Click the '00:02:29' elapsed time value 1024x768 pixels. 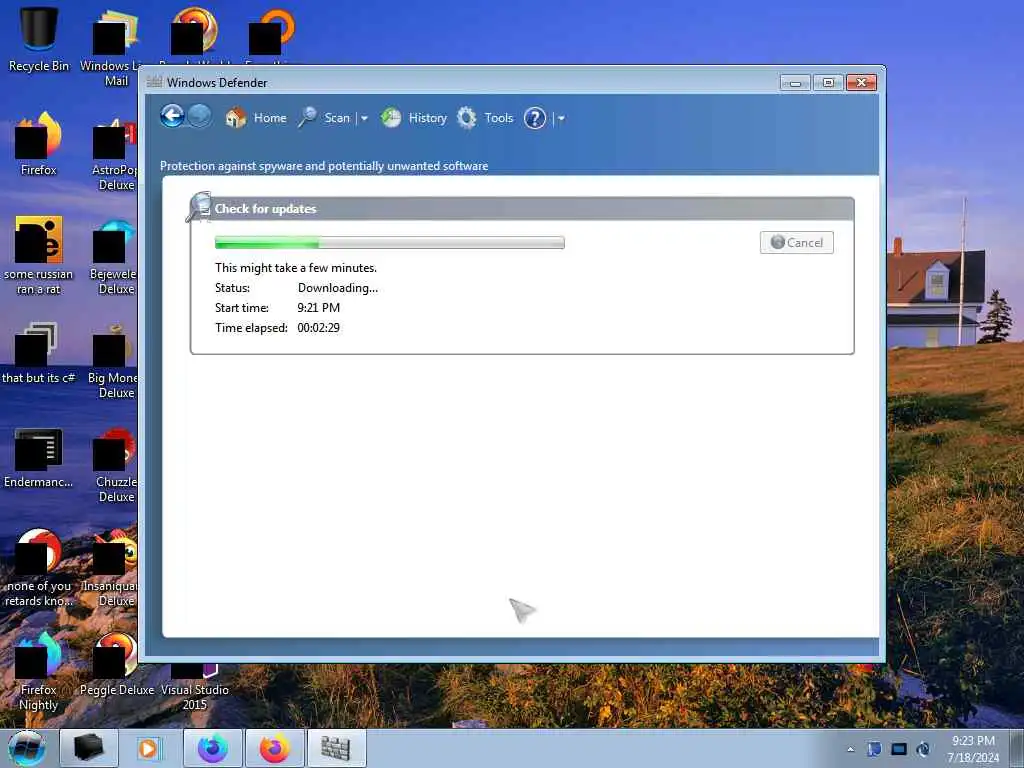click(x=319, y=328)
